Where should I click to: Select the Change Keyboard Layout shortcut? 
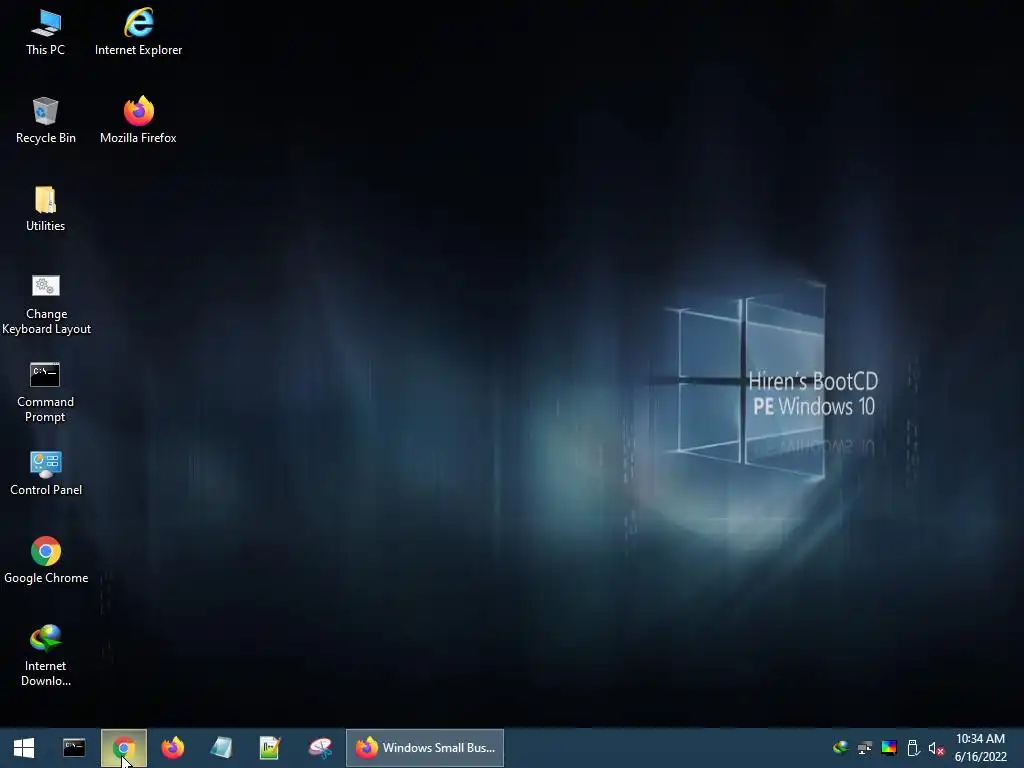pyautogui.click(x=46, y=304)
